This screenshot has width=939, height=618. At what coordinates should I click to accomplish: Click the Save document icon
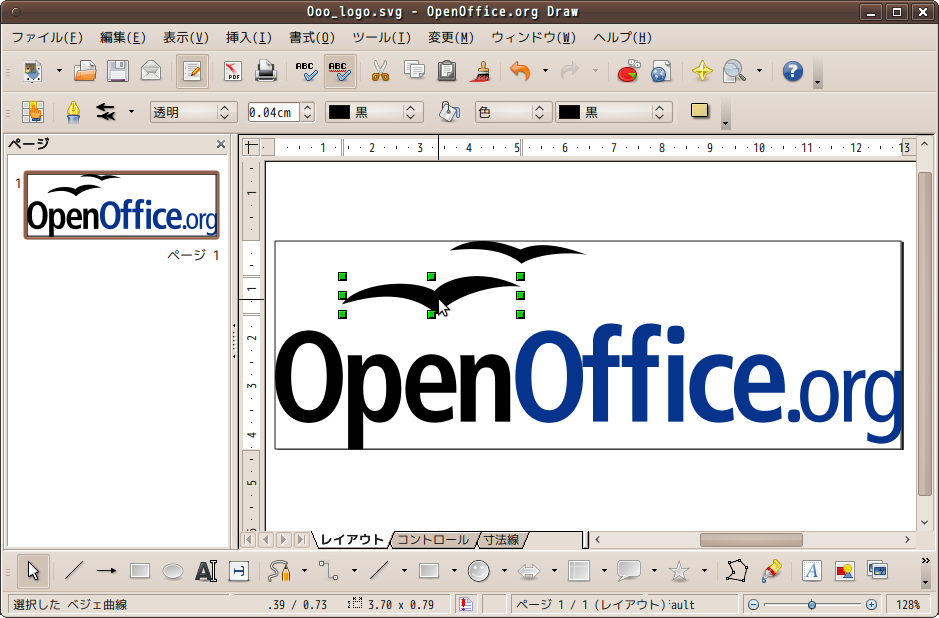118,71
